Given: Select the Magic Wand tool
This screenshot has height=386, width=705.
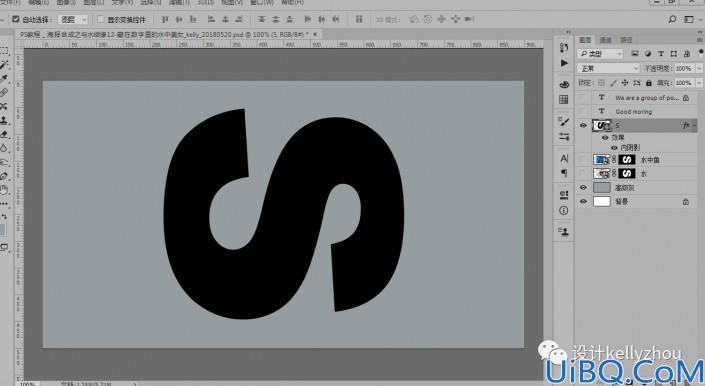Looking at the screenshot, I should [x=4, y=65].
